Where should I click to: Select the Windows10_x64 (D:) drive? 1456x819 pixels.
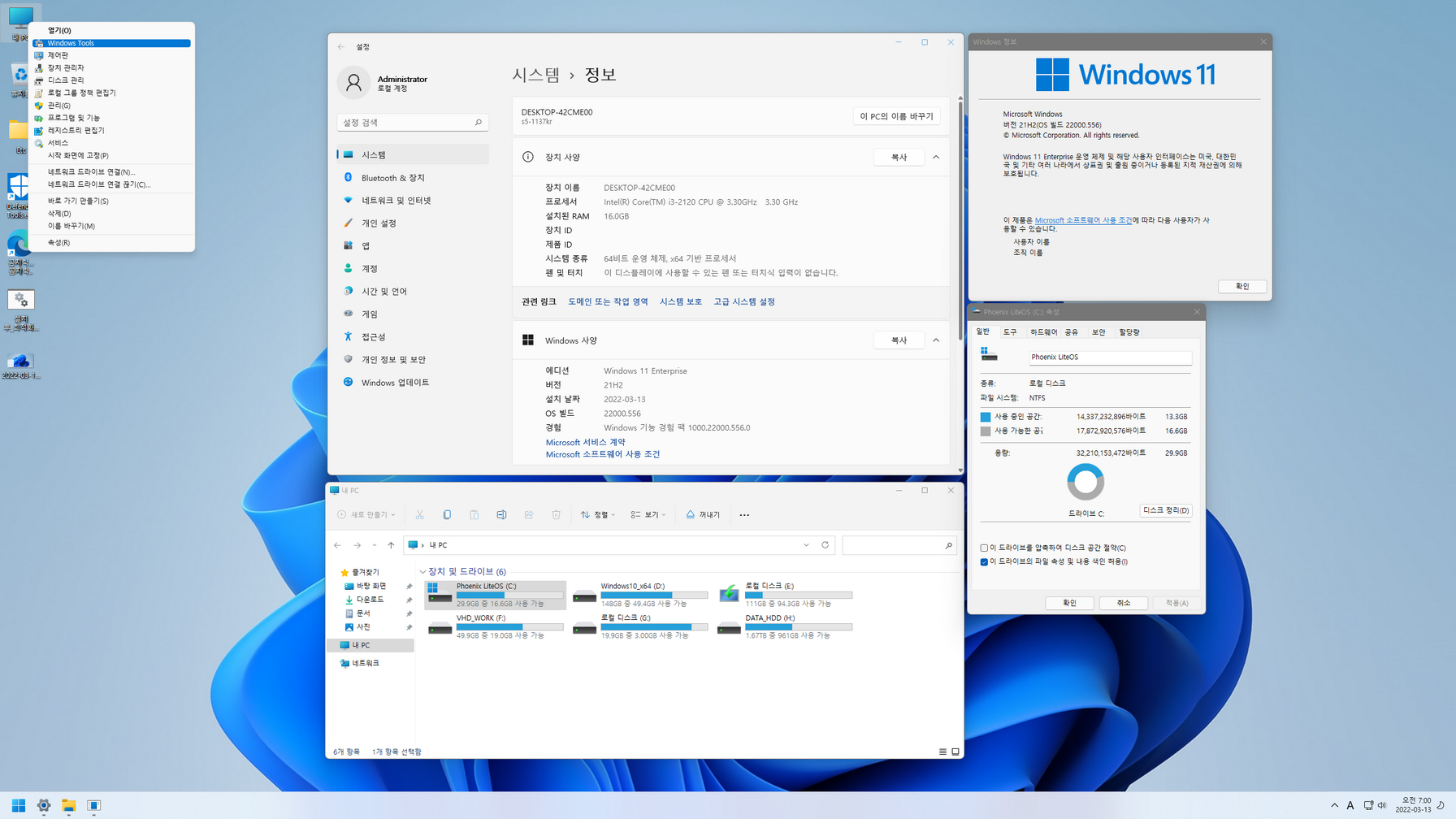(x=639, y=595)
